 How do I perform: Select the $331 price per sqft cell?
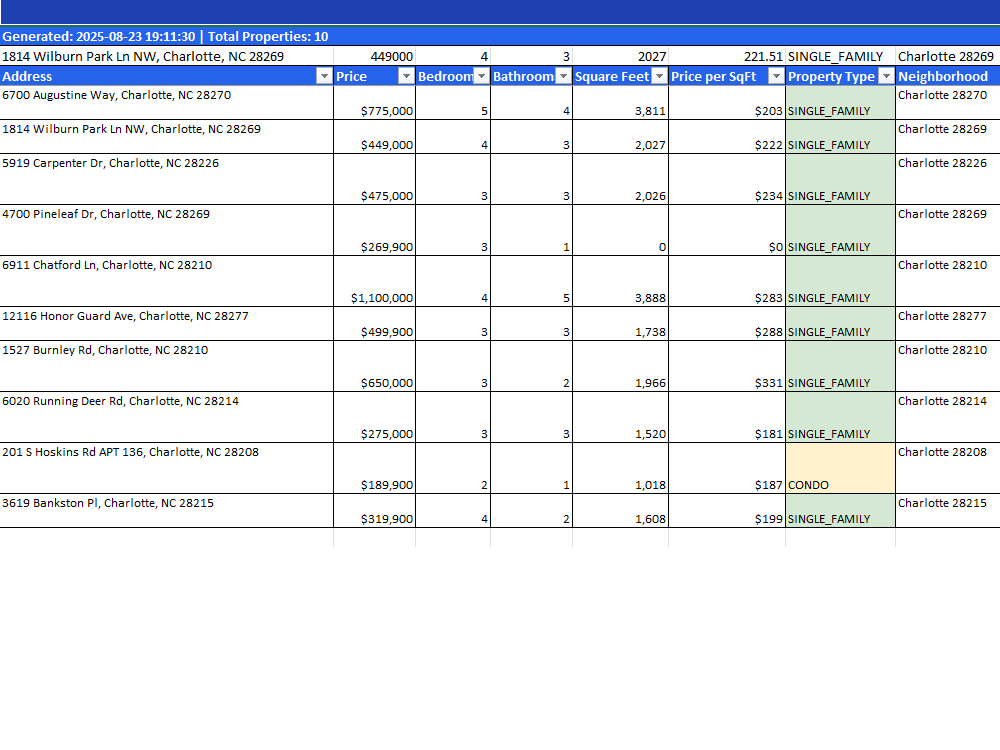pyautogui.click(x=727, y=366)
